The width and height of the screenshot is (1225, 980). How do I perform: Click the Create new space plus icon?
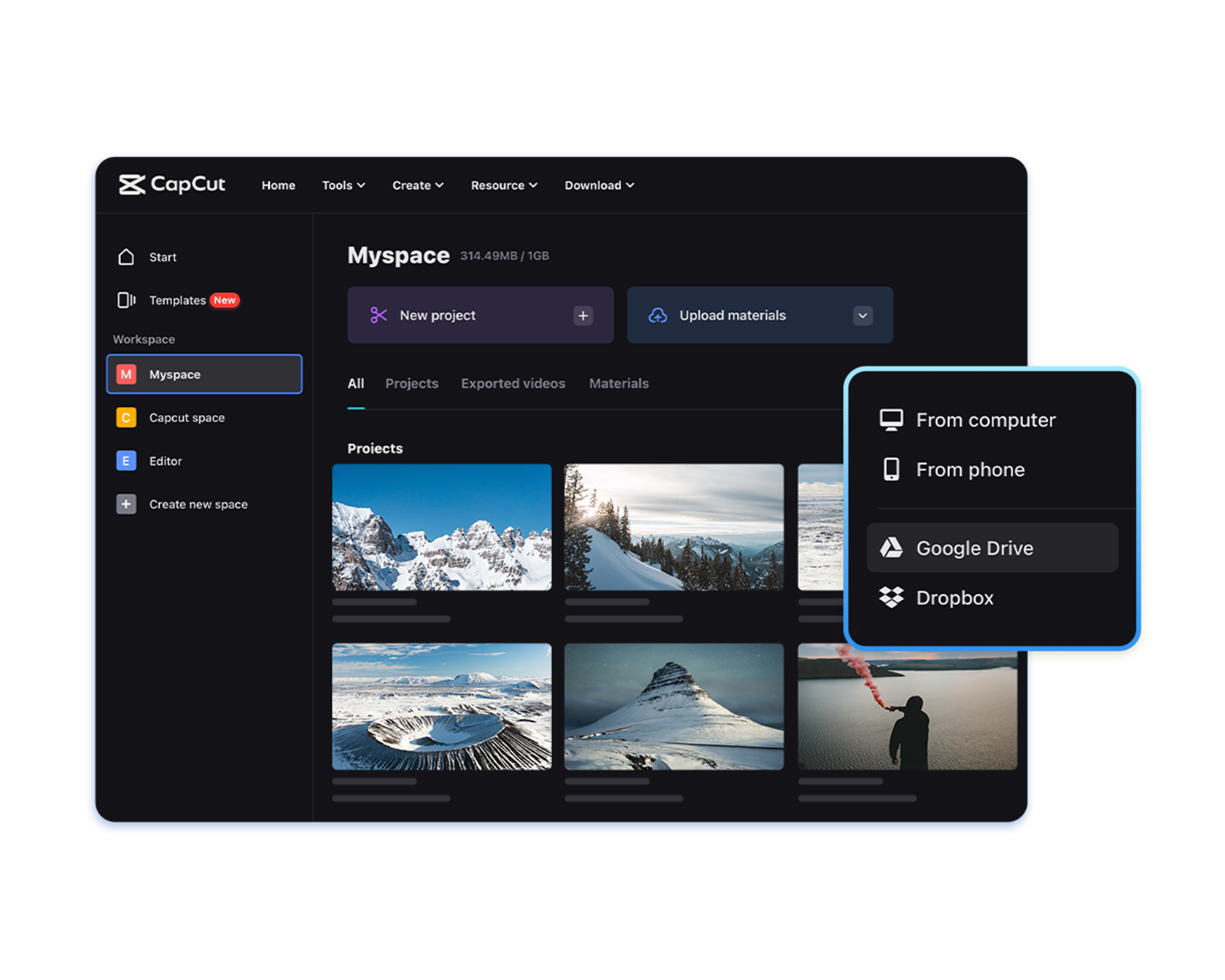126,504
